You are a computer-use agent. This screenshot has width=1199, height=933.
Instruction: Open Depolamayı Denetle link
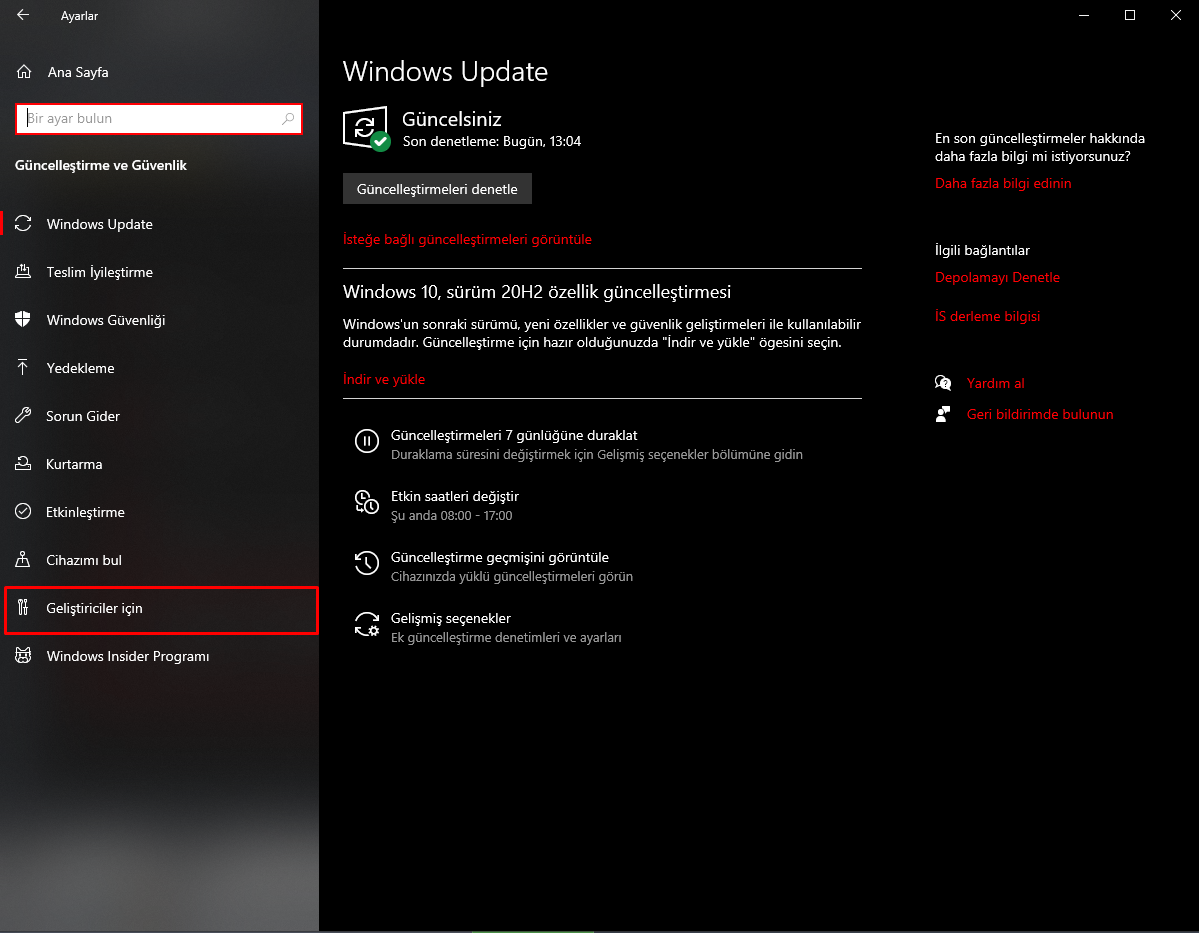click(997, 277)
